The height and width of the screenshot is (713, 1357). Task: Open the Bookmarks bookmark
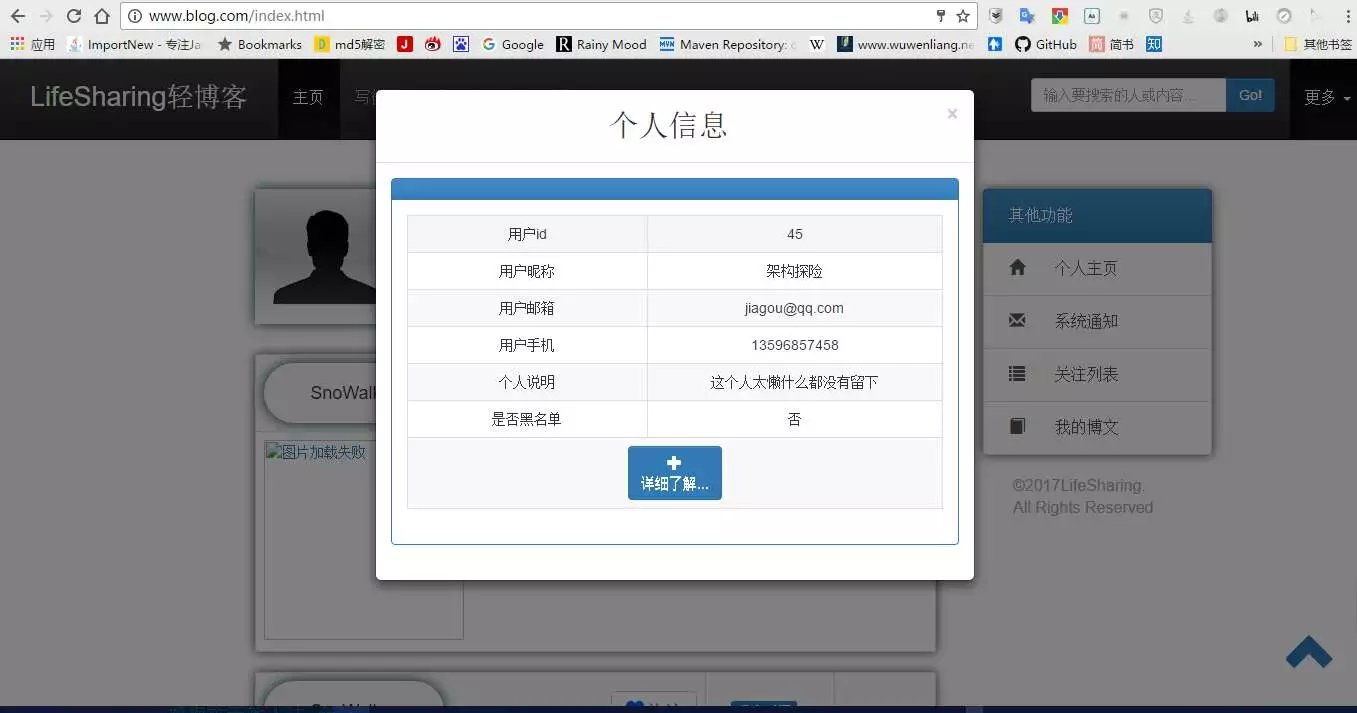(259, 44)
